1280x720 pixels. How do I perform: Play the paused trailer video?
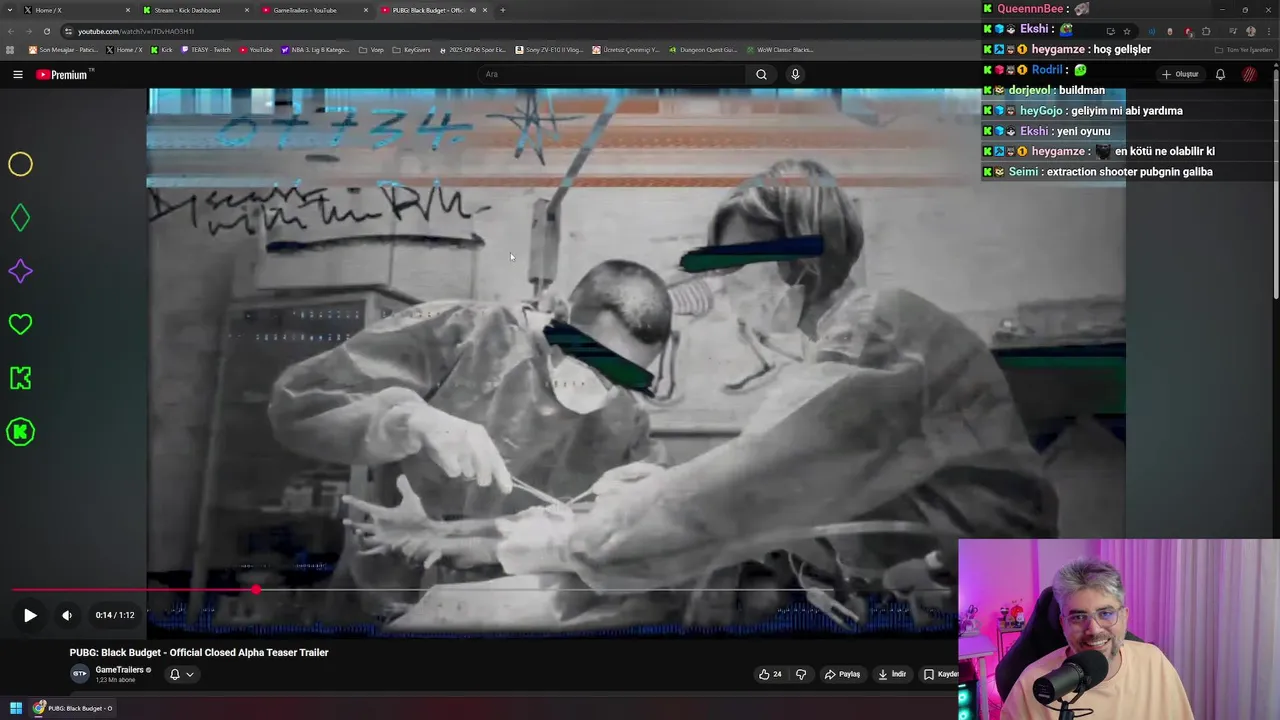[30, 615]
